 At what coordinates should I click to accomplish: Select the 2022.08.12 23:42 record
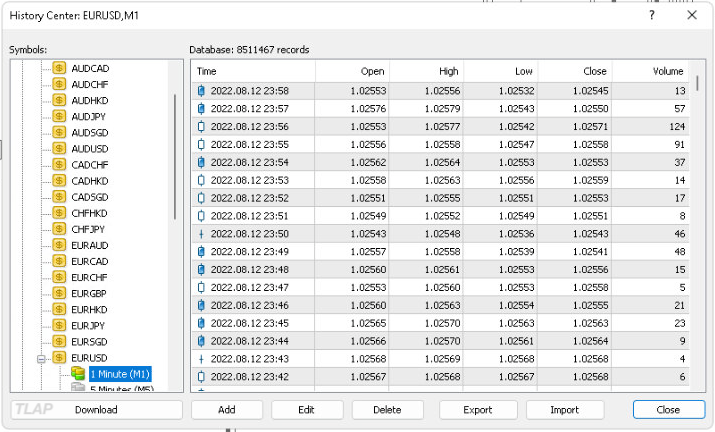pyautogui.click(x=440, y=377)
